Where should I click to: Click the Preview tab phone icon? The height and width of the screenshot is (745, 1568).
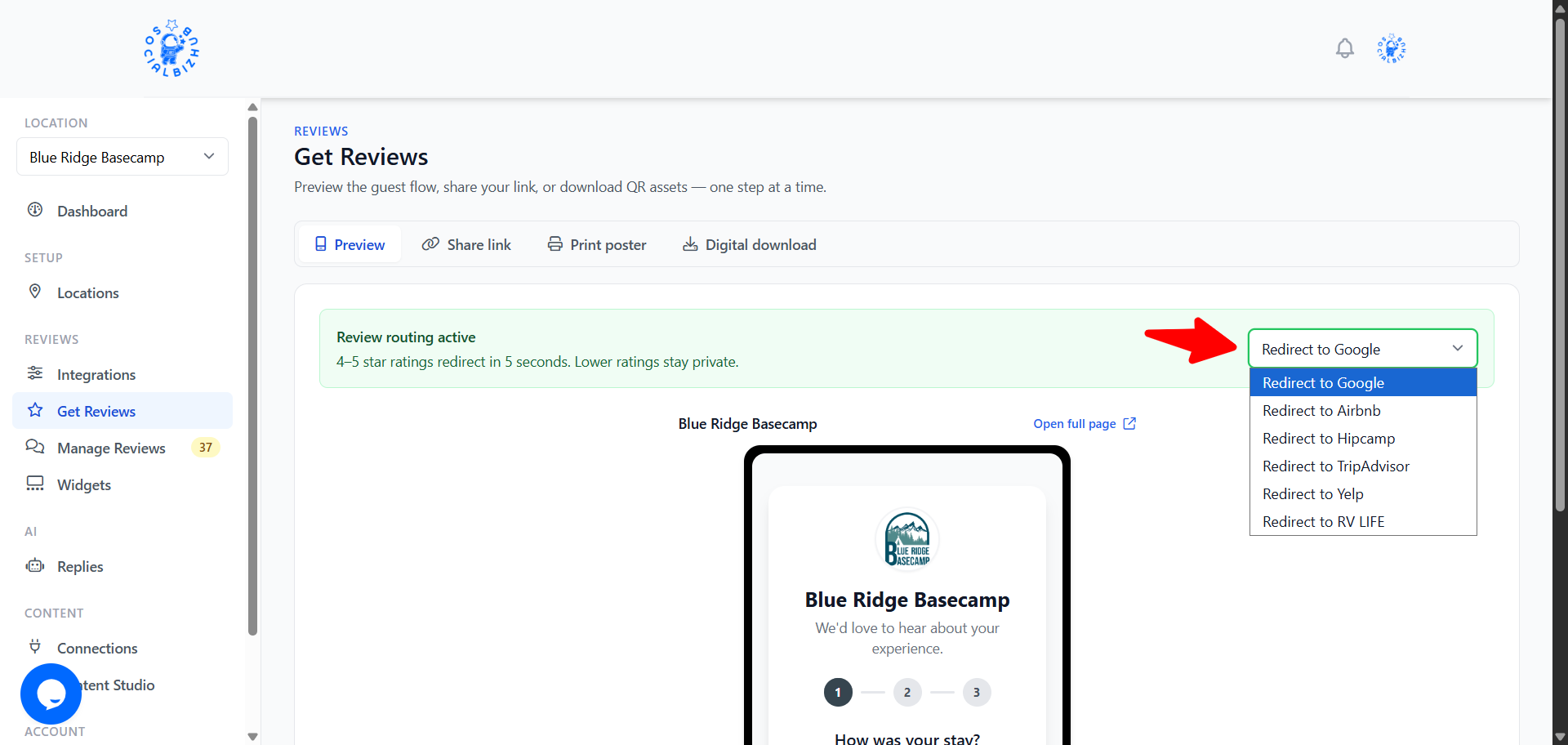click(x=321, y=244)
